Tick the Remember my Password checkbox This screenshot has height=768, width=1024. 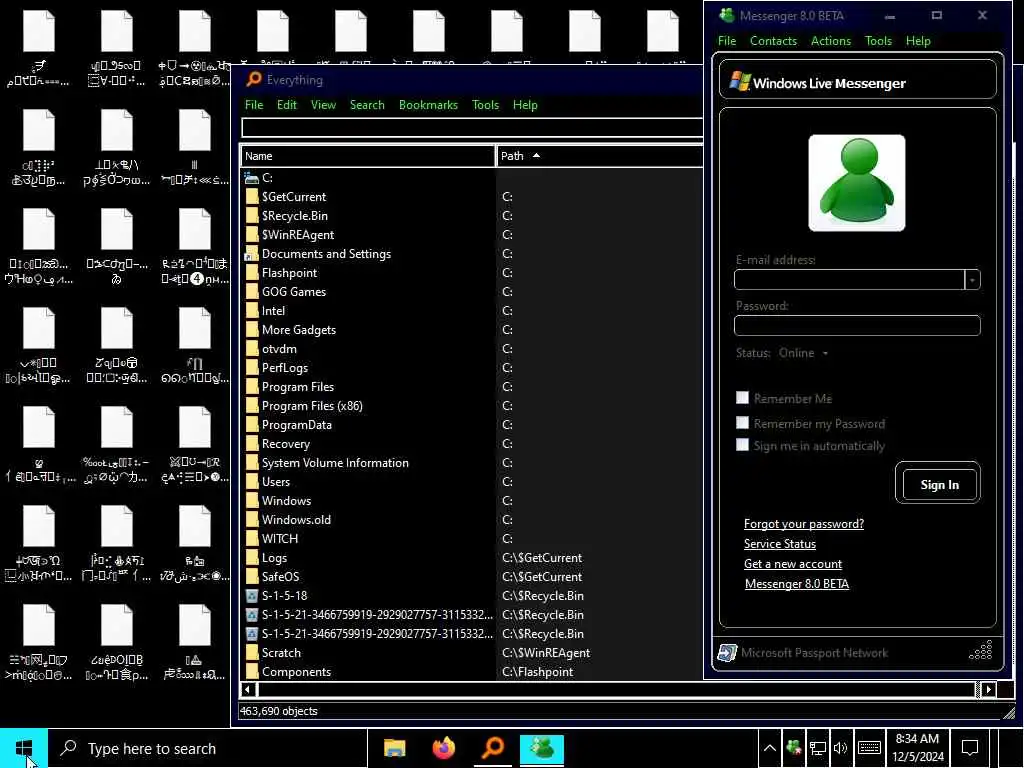click(743, 423)
